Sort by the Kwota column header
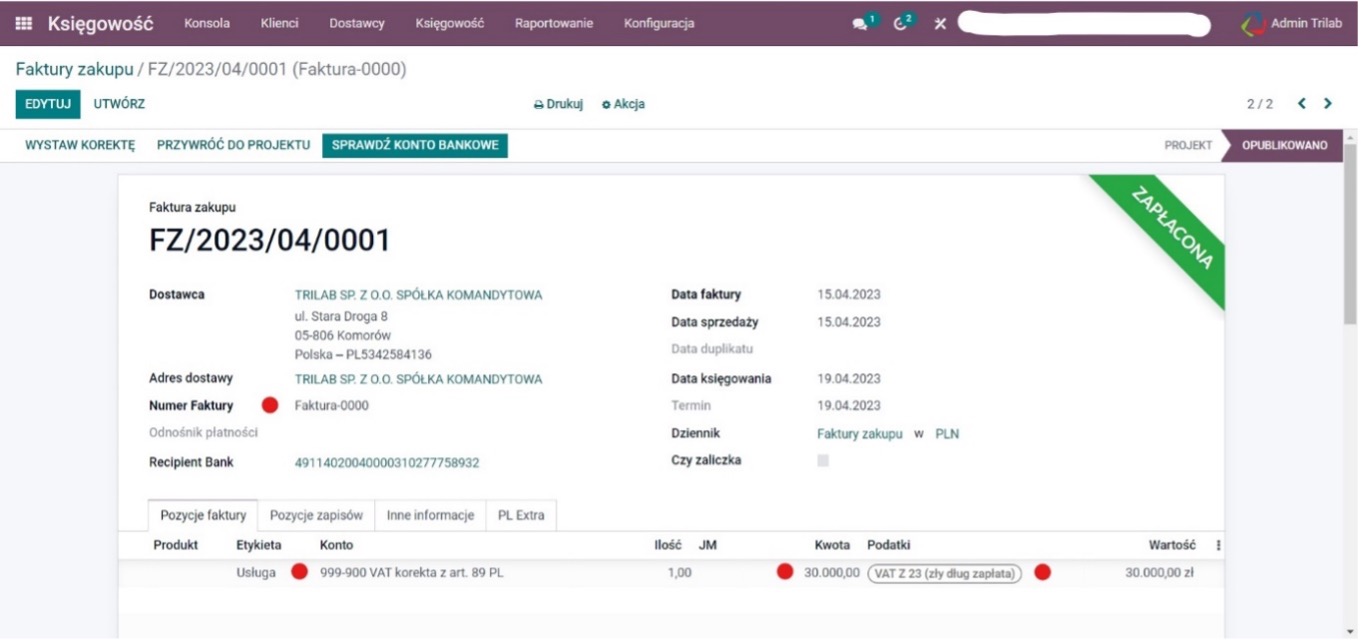Screen dimensions: 1362x641 (832, 545)
